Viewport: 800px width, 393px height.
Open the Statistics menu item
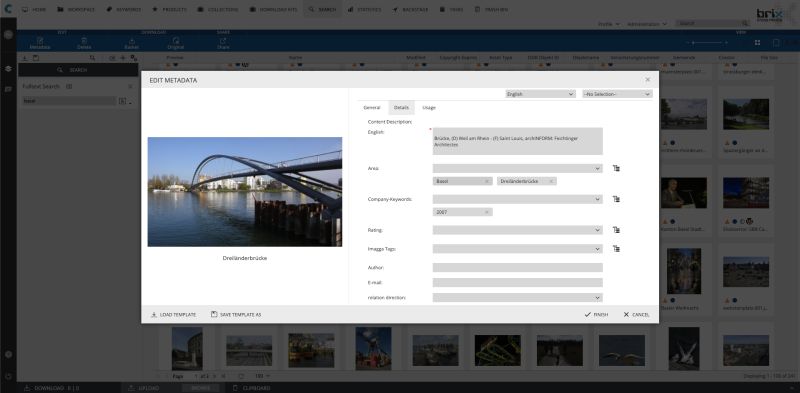tap(364, 9)
